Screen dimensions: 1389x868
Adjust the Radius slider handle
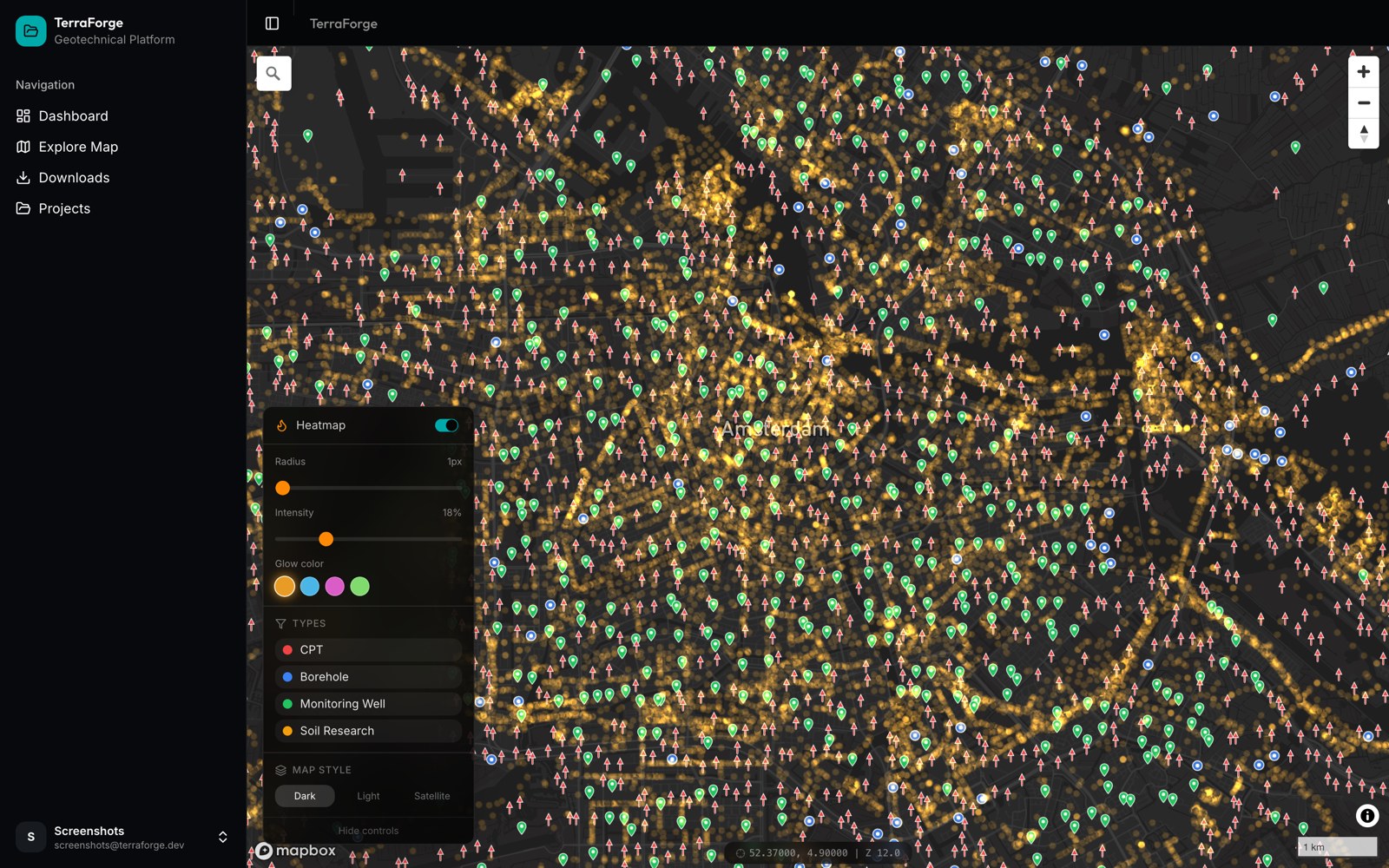tap(283, 488)
